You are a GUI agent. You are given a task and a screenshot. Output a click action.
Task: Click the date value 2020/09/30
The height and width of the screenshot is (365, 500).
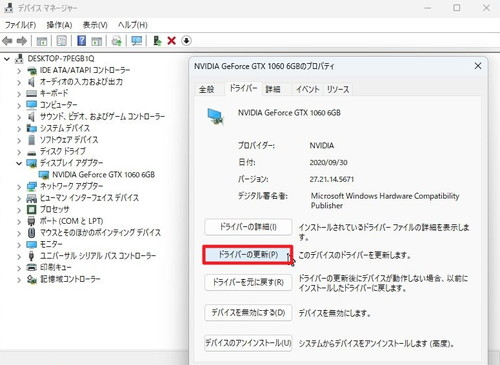tap(328, 163)
